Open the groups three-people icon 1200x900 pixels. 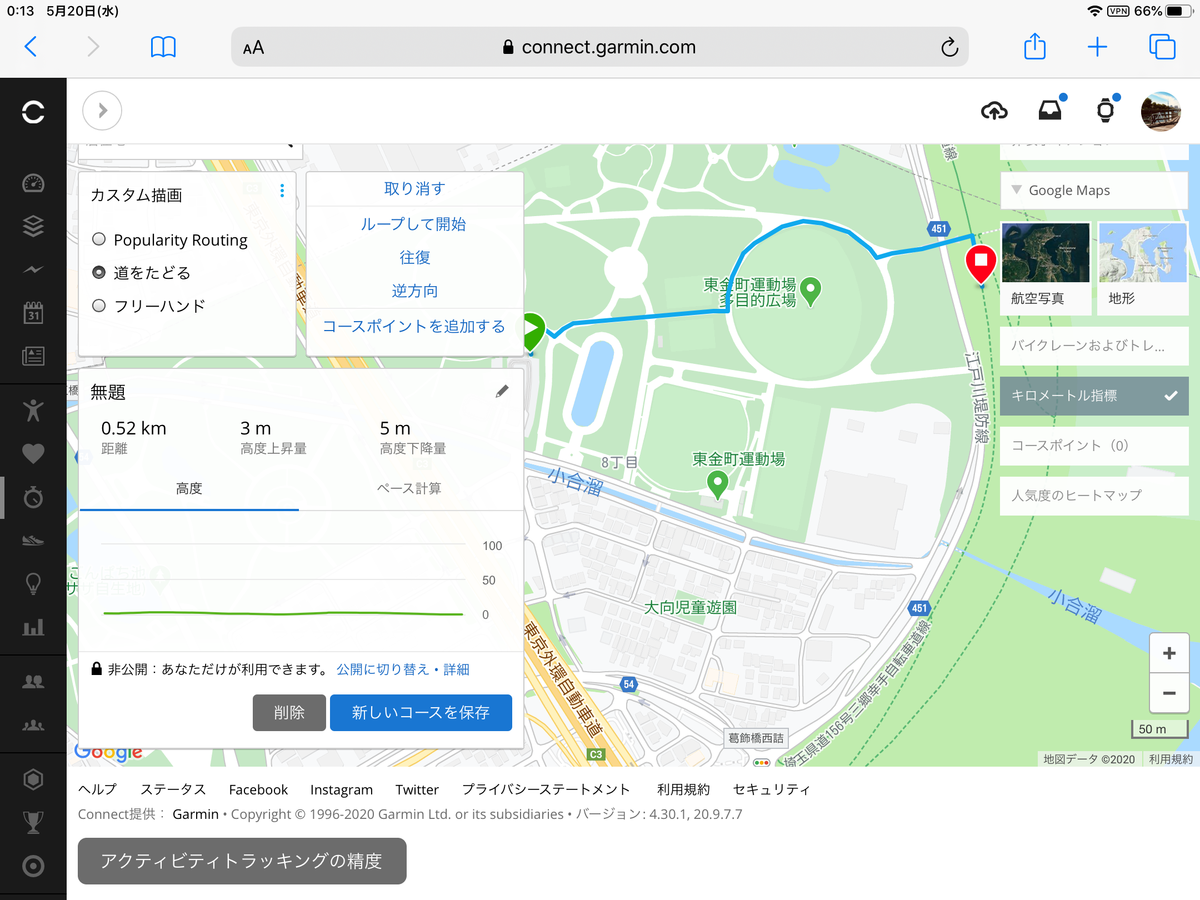click(x=33, y=724)
